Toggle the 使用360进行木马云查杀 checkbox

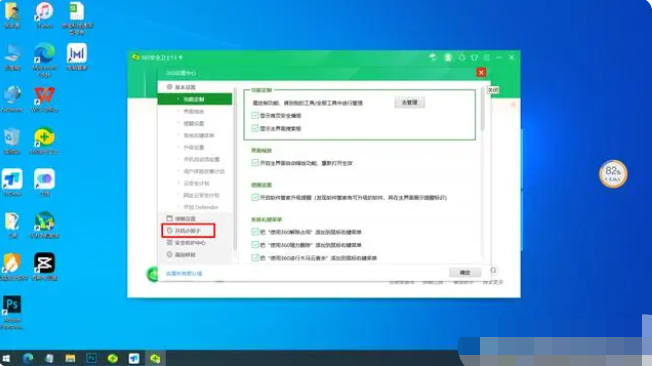point(255,258)
